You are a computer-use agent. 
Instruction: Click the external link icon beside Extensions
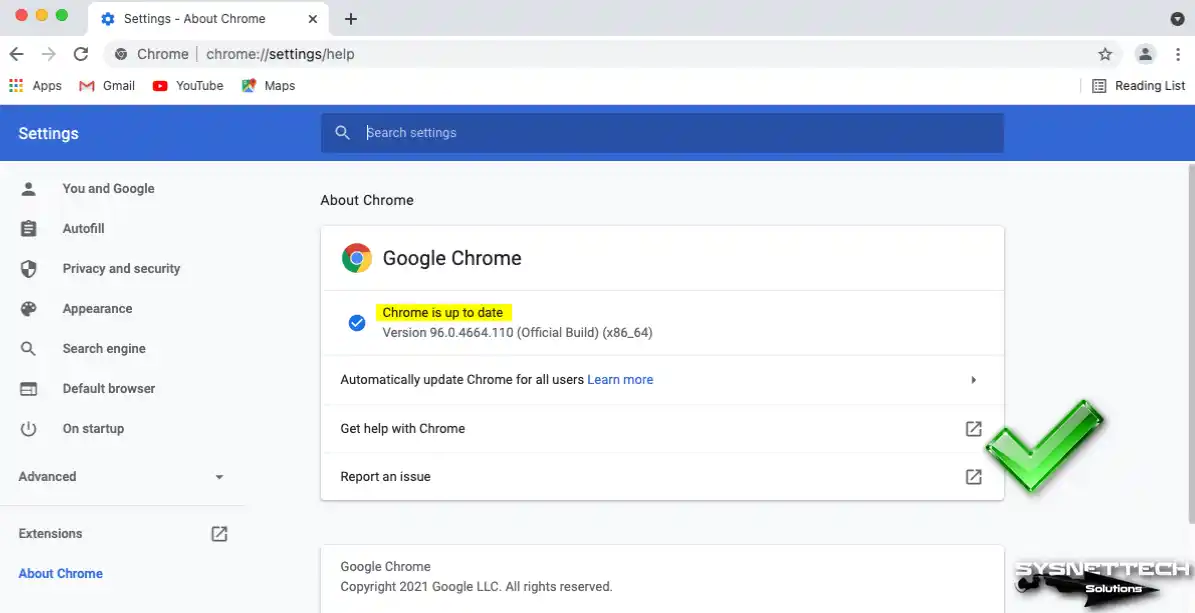pos(219,534)
